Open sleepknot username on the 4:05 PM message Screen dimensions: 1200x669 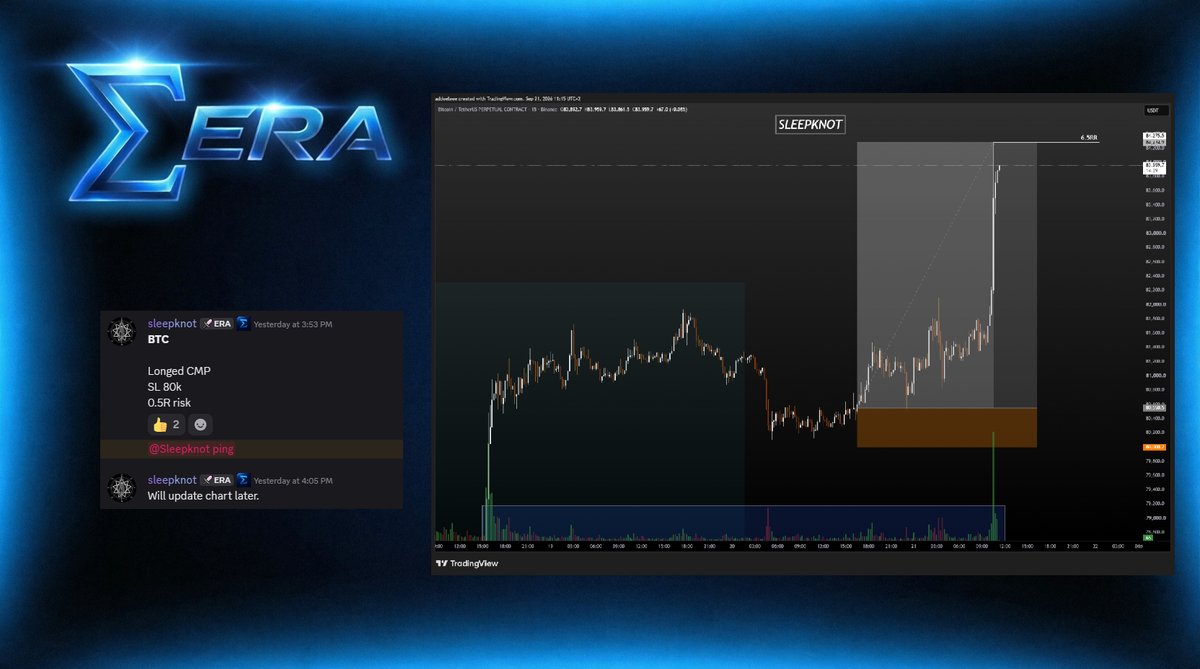coord(171,480)
